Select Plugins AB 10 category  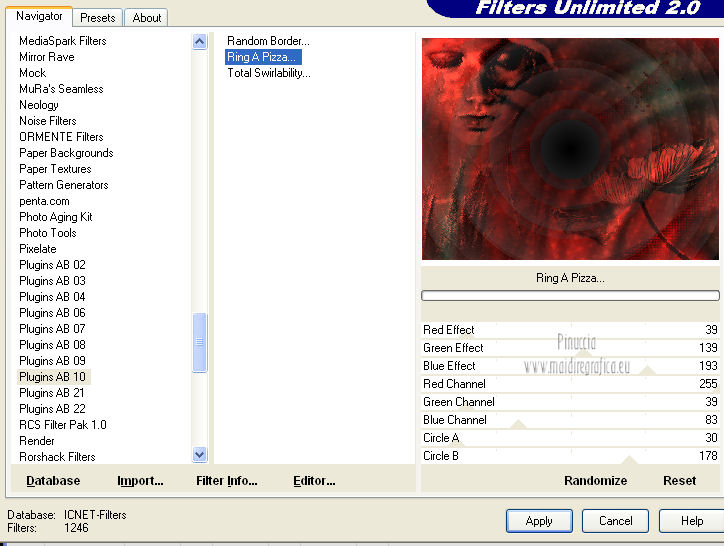(x=52, y=377)
